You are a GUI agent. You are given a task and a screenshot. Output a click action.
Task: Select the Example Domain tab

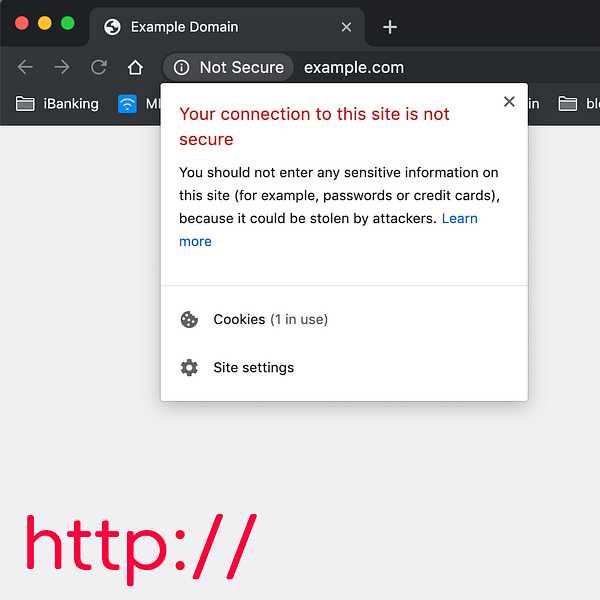227,27
